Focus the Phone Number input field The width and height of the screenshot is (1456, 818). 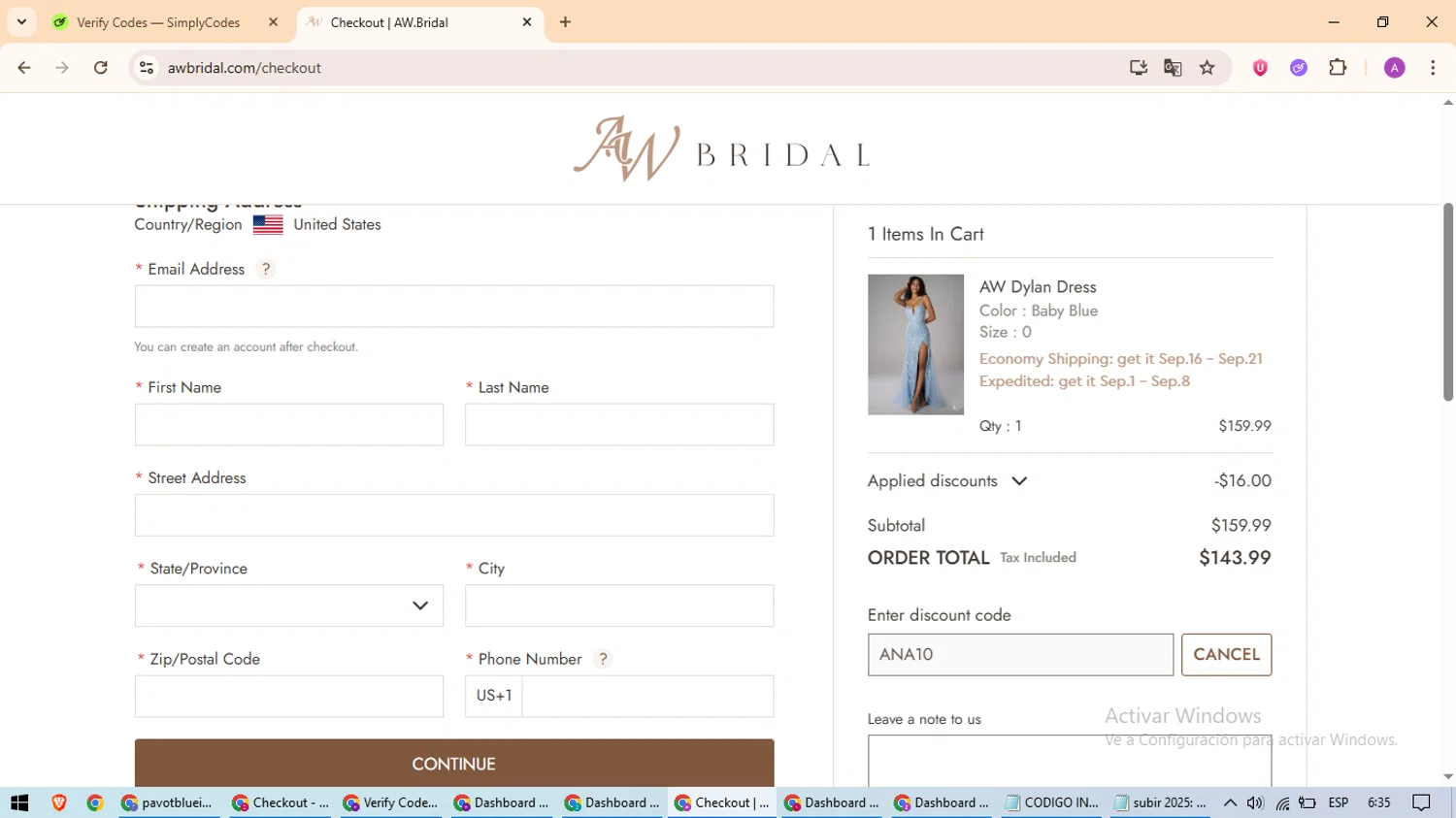click(x=647, y=697)
